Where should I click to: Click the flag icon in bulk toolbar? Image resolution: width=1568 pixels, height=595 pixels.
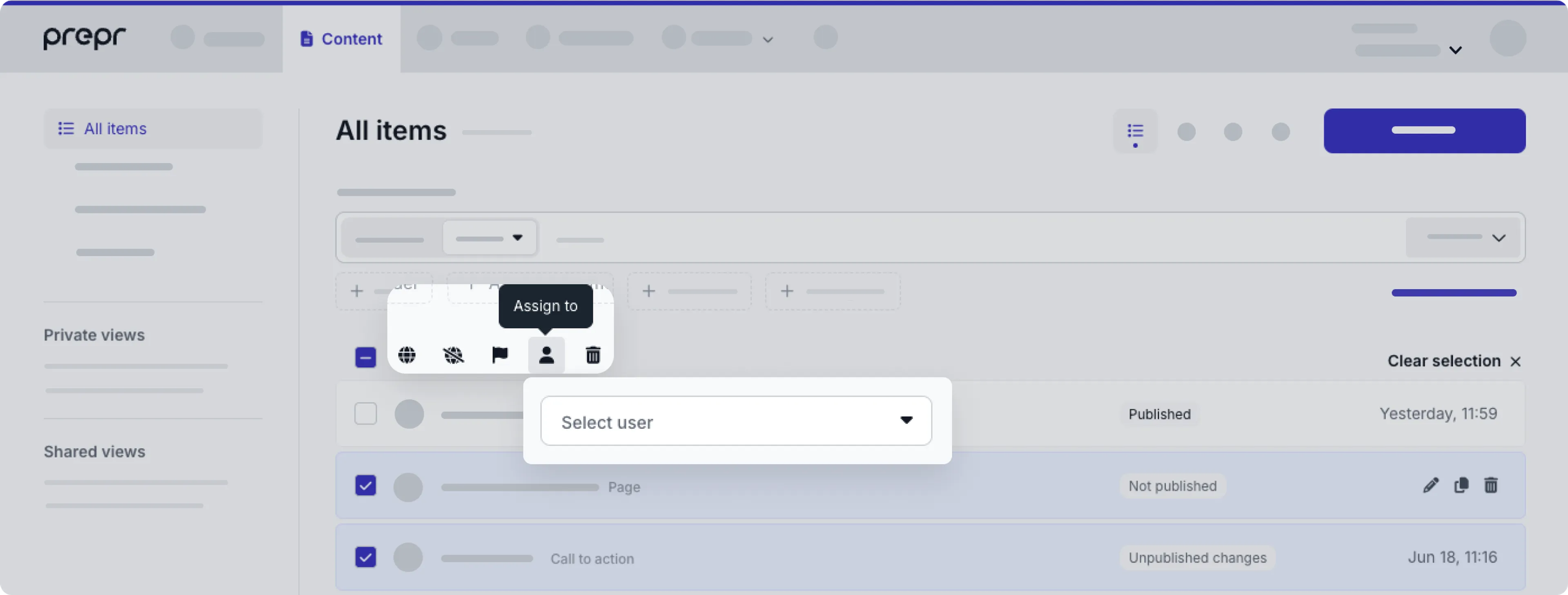[x=500, y=355]
